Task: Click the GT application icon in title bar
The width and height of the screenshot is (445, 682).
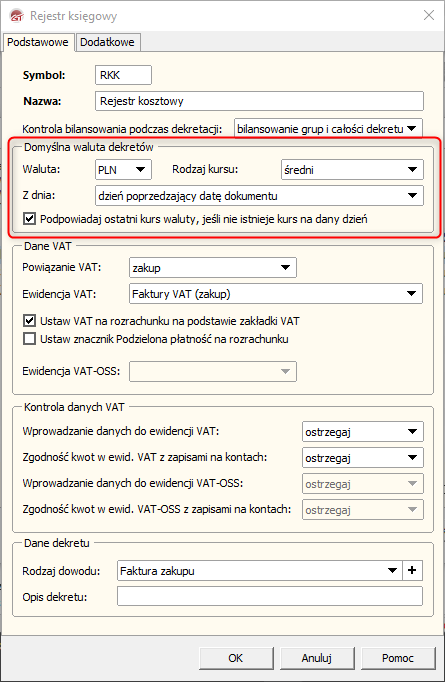Action: pyautogui.click(x=17, y=16)
